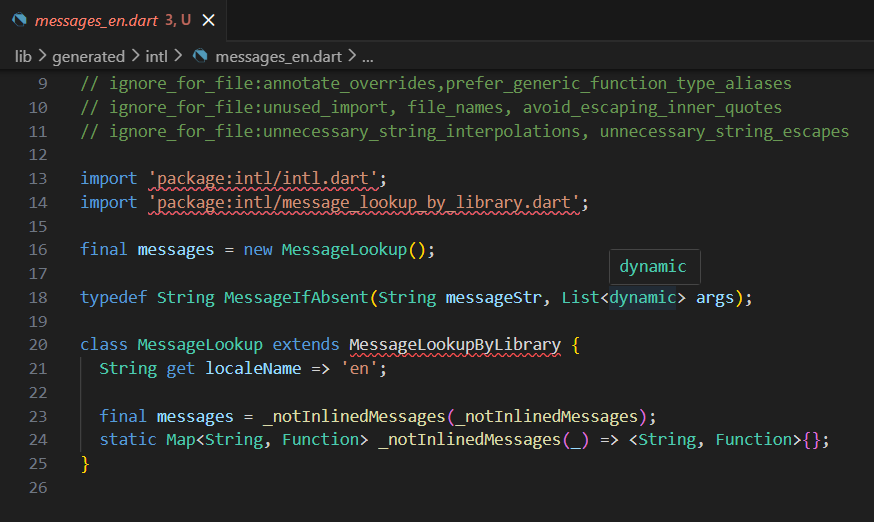This screenshot has height=522, width=874.
Task: Open the generated breadcrumb folder
Action: coord(89,56)
